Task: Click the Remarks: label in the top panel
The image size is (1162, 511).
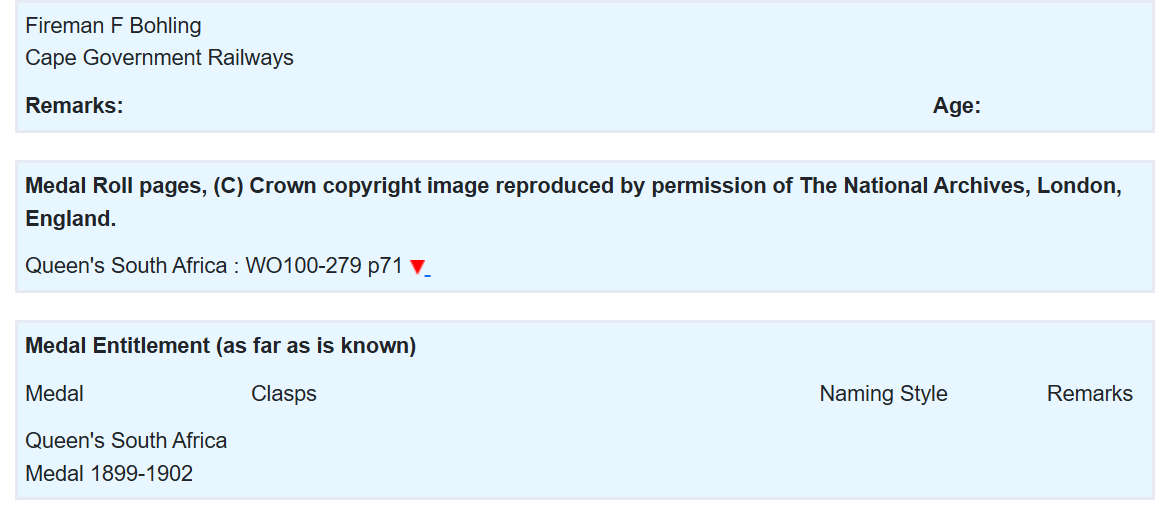Action: [74, 106]
